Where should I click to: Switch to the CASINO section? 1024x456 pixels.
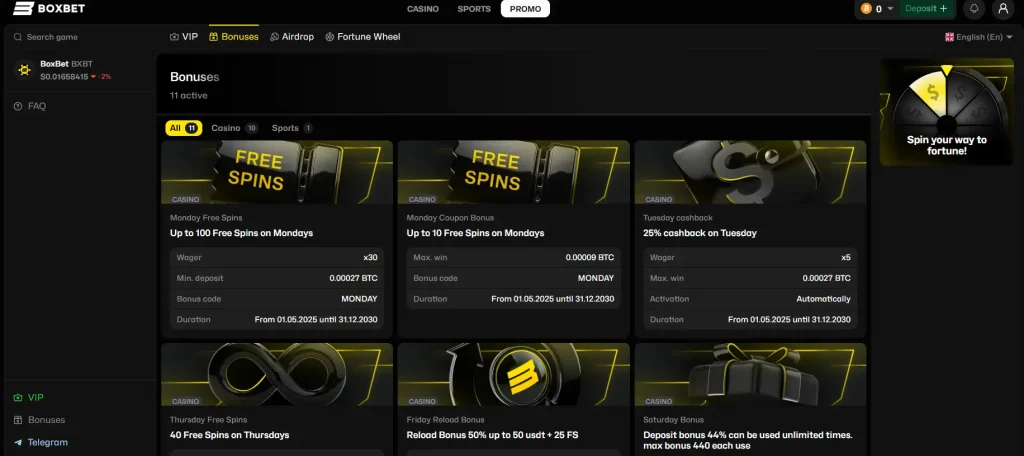click(x=423, y=9)
